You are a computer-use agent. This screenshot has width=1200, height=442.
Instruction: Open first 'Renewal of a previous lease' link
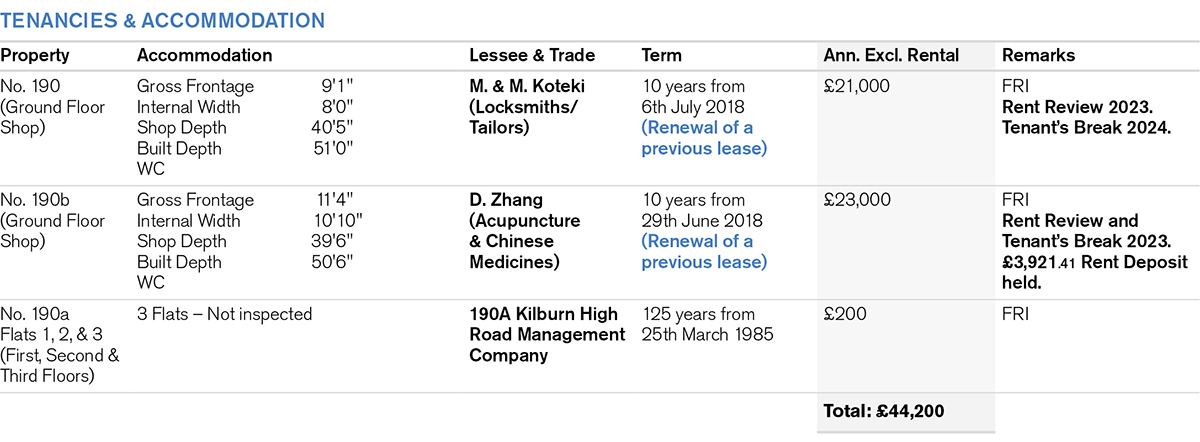(x=703, y=138)
